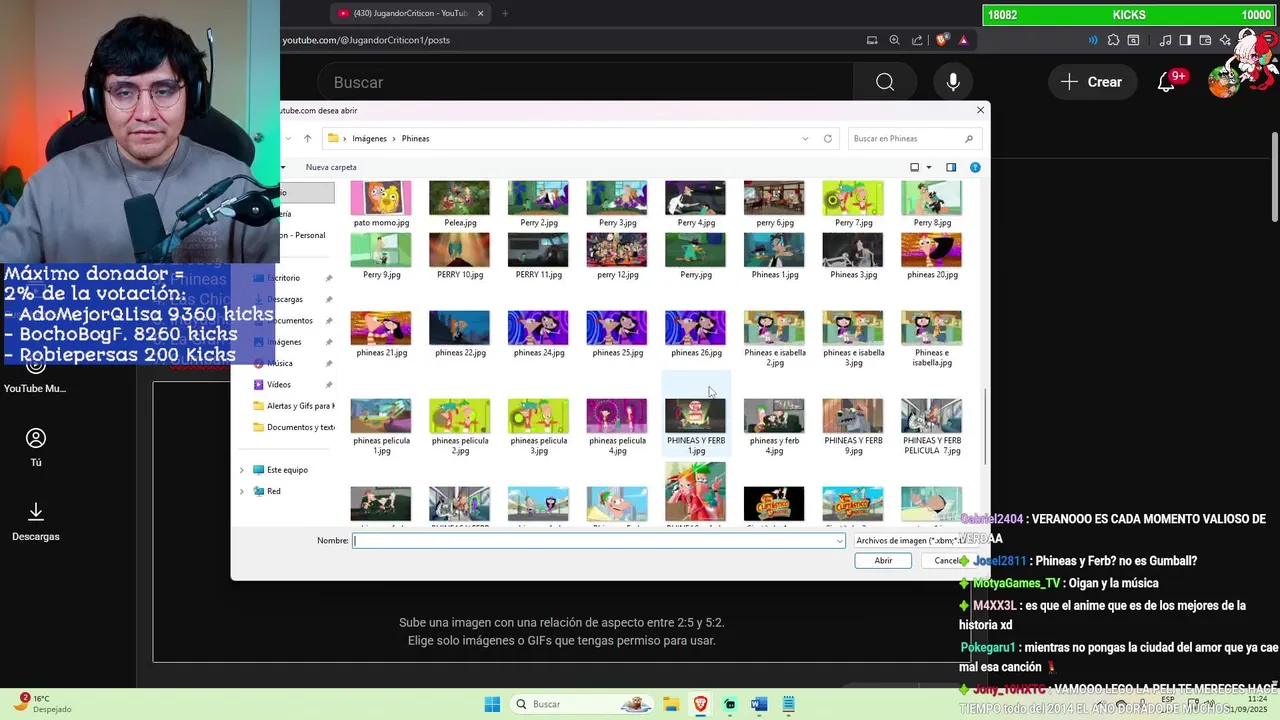Open the Brave playlist music note icon
The width and height of the screenshot is (1280, 720).
[1166, 40]
